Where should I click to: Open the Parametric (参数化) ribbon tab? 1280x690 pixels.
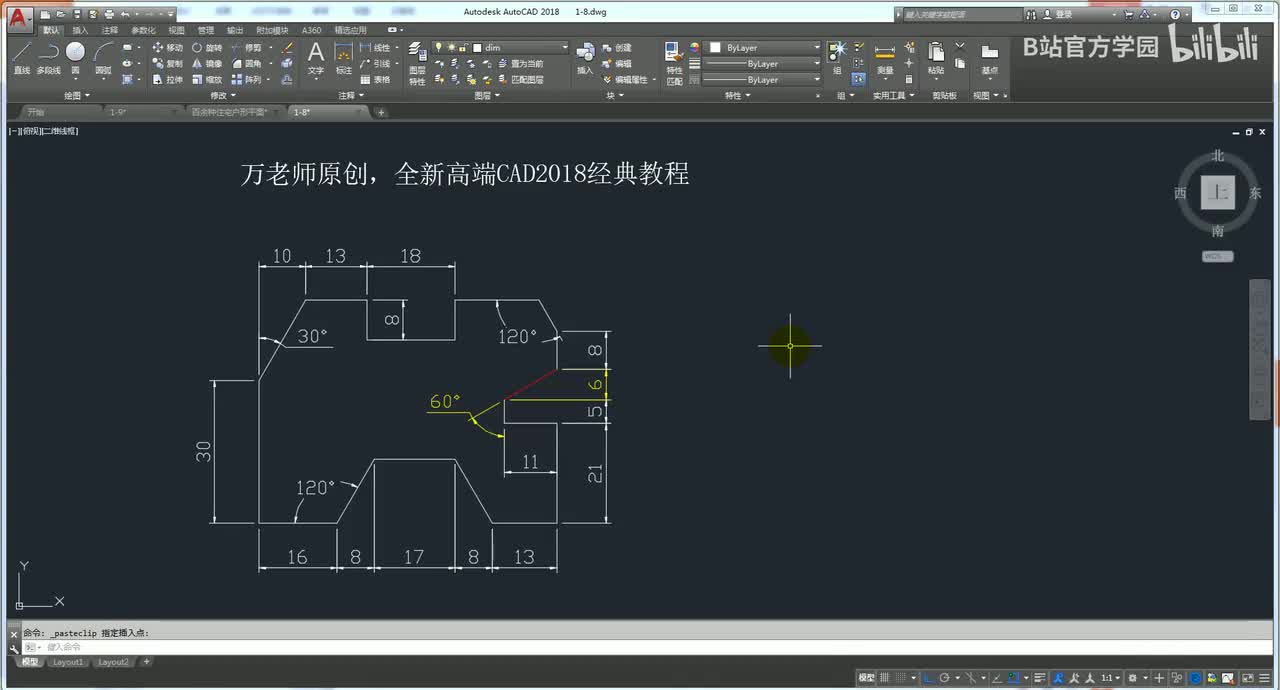coord(143,30)
